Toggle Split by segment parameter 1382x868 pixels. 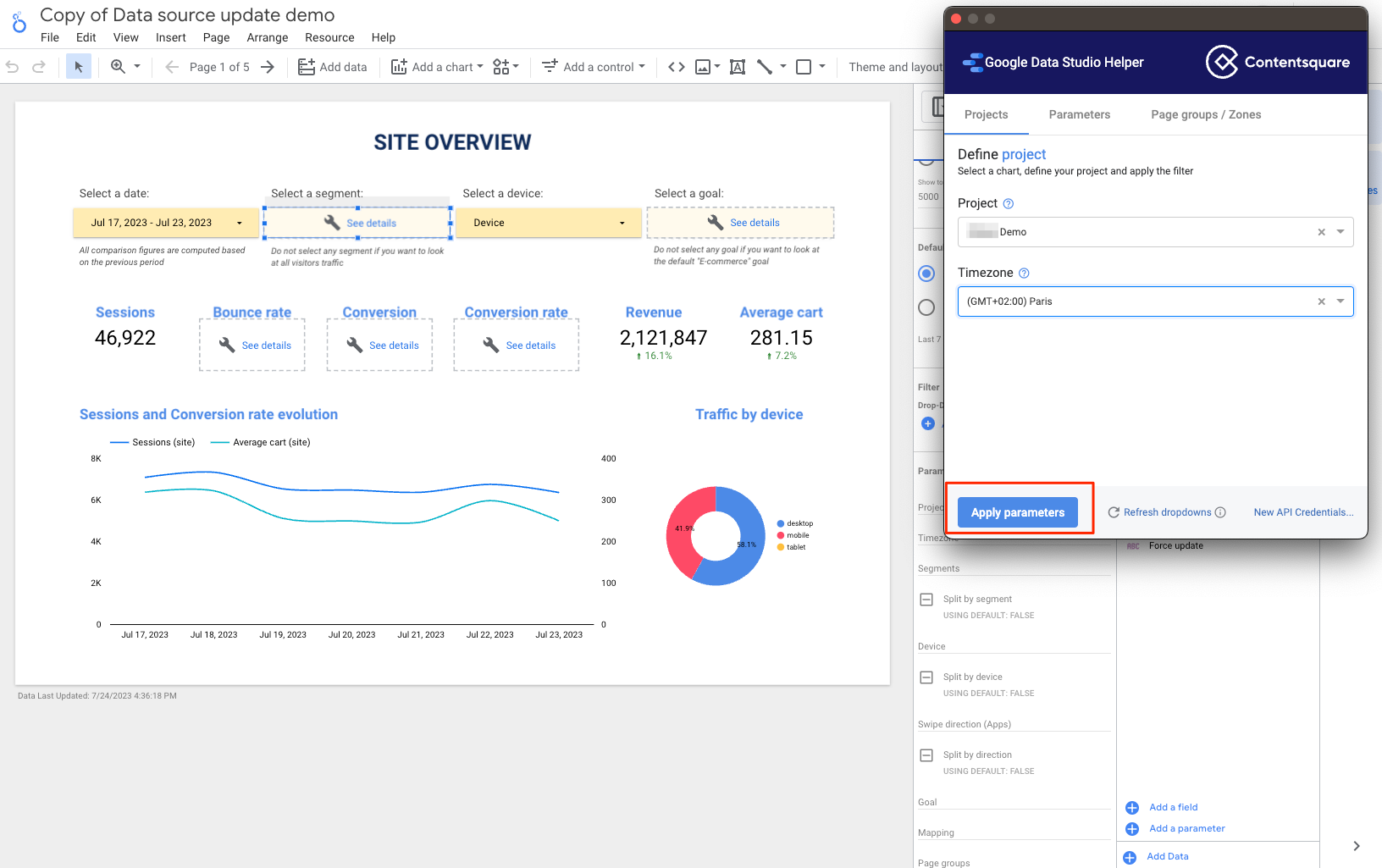[926, 600]
